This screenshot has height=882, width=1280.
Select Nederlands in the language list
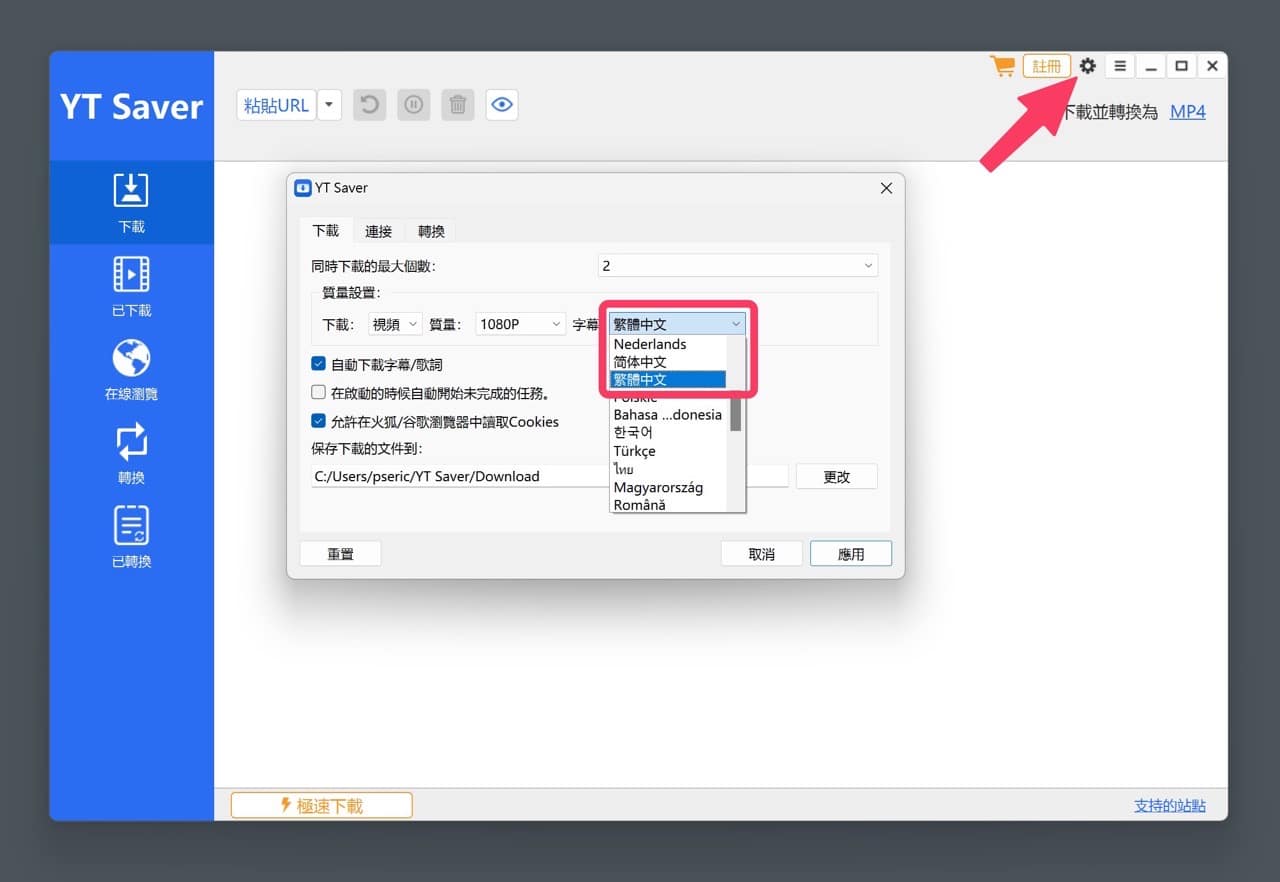click(x=668, y=344)
